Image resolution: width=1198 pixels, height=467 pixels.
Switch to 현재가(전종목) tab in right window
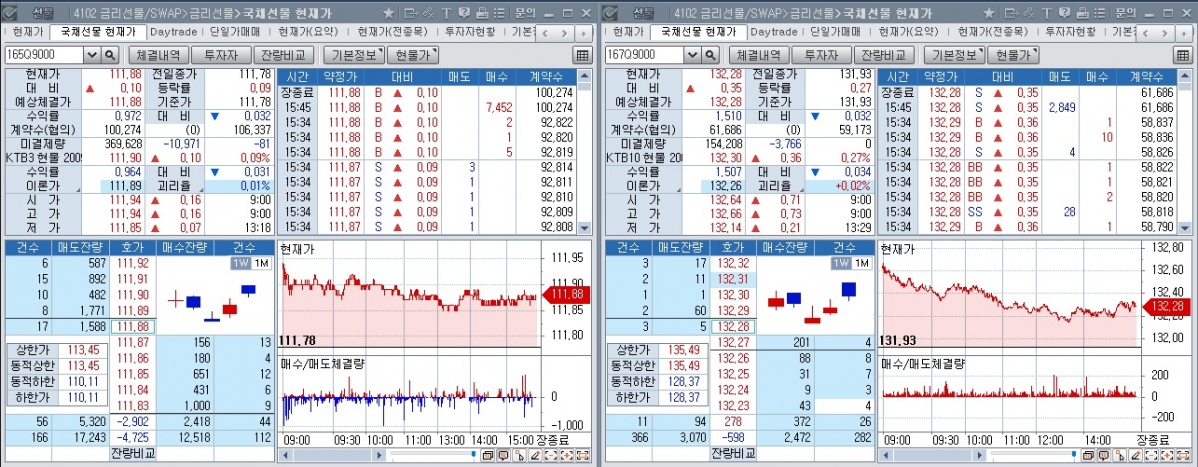(991, 32)
